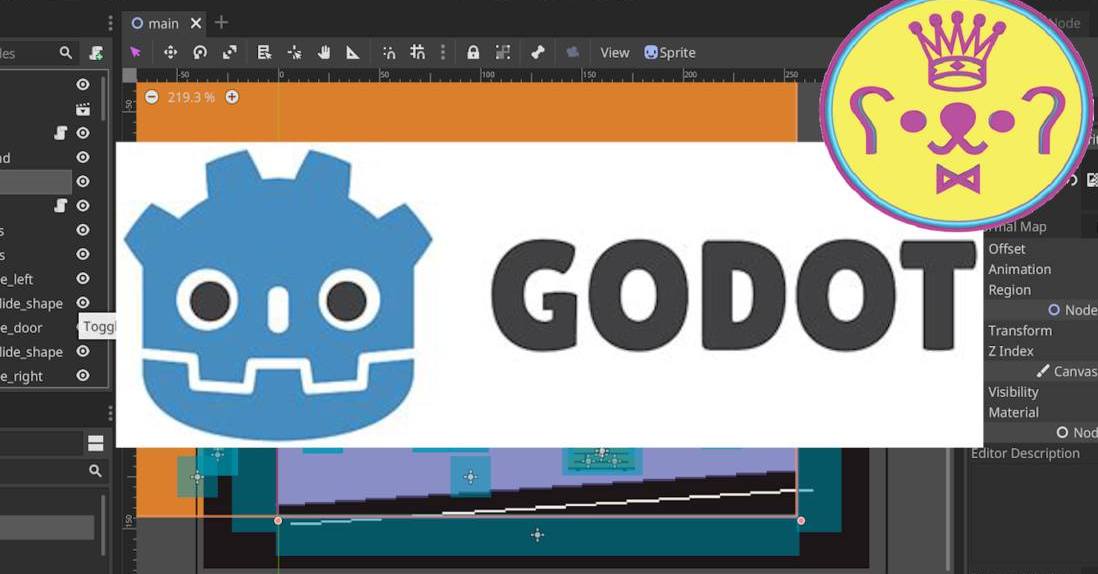The image size is (1098, 574).
Task: Click the group selected children icon
Action: 503,52
